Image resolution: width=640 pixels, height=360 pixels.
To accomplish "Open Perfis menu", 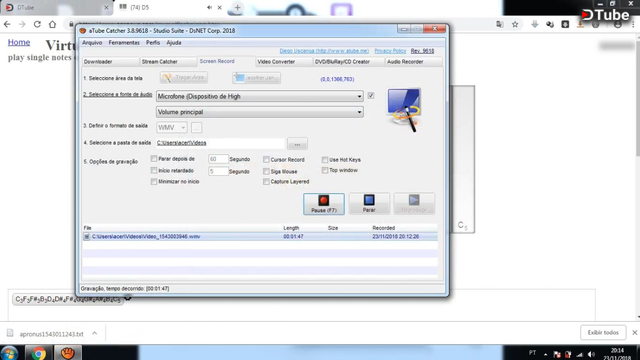I will click(153, 42).
